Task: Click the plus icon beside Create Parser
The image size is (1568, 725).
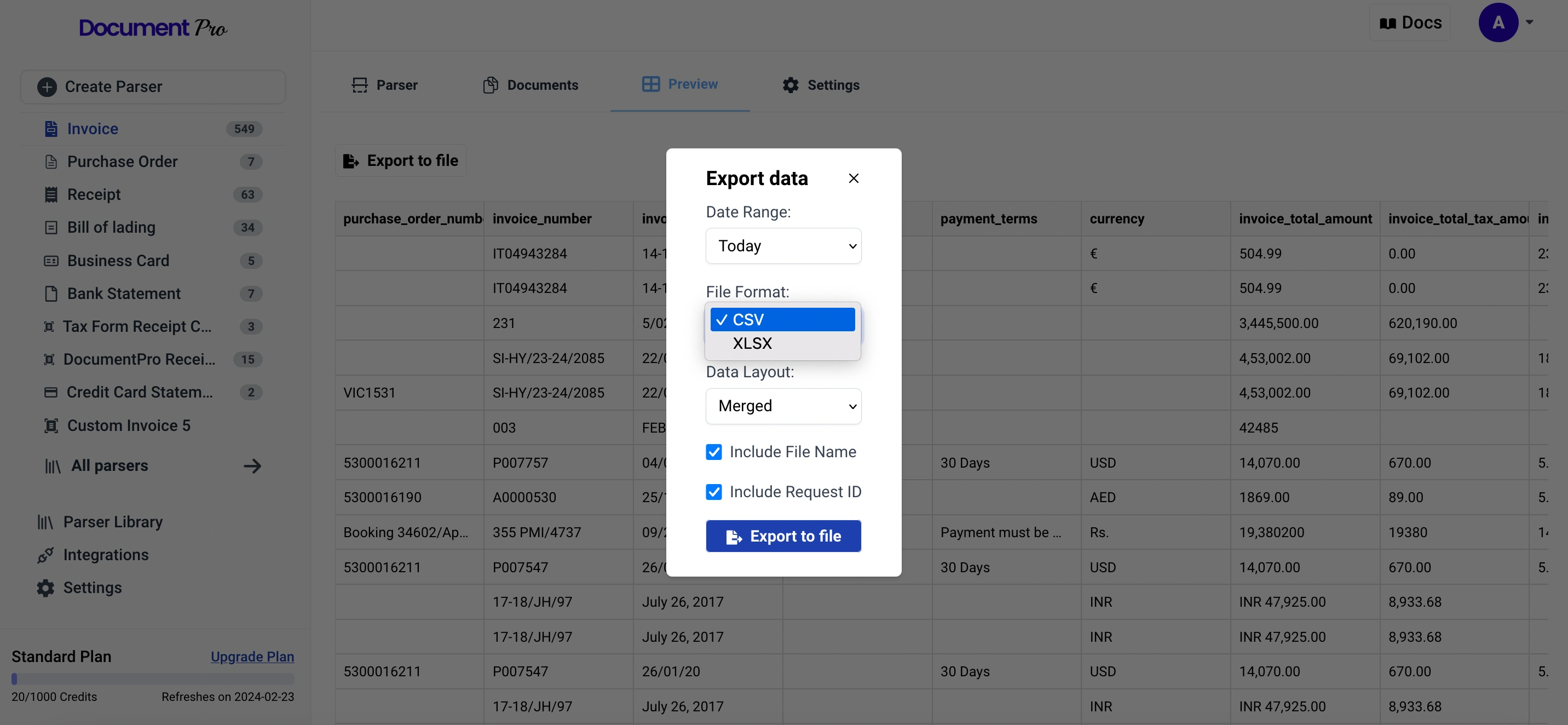Action: 47,87
